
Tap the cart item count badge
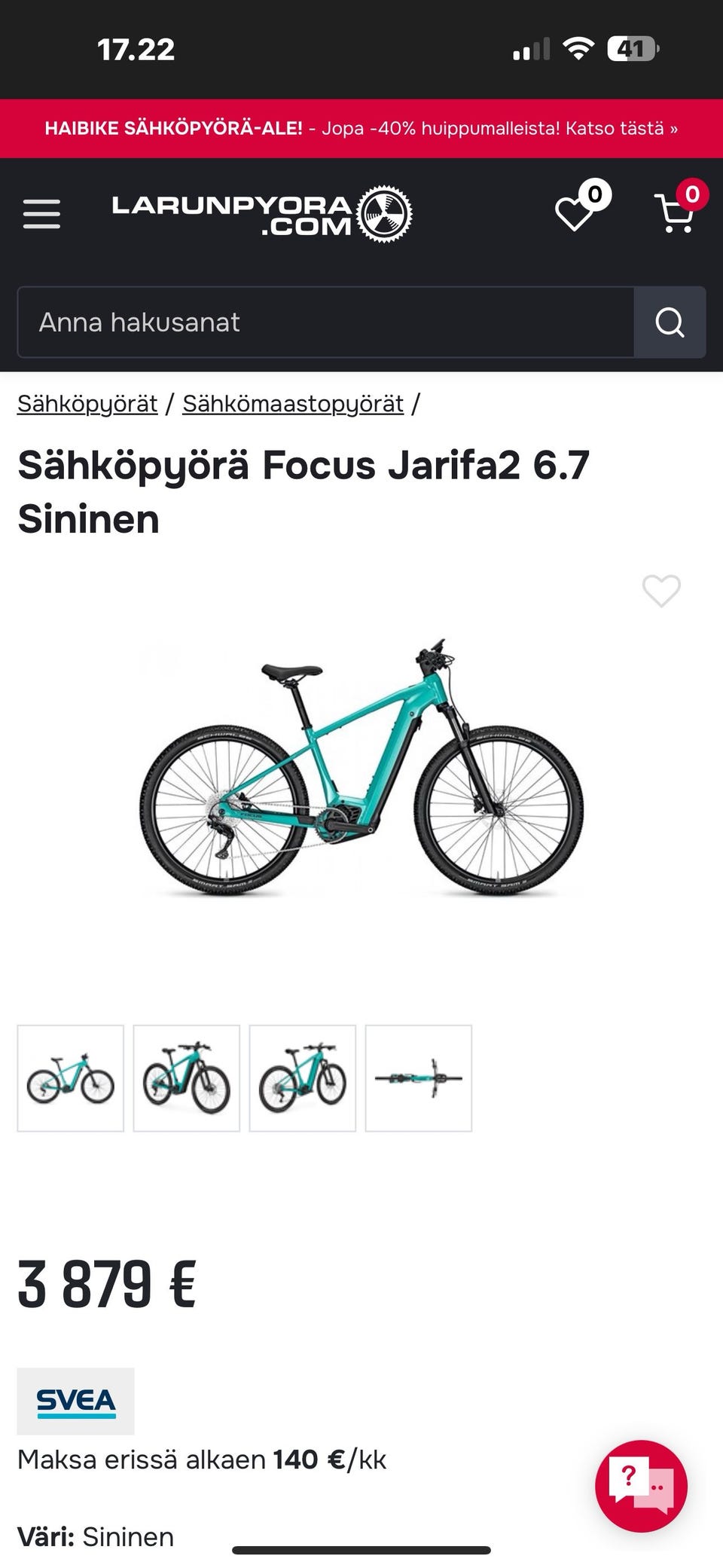pyautogui.click(x=692, y=194)
